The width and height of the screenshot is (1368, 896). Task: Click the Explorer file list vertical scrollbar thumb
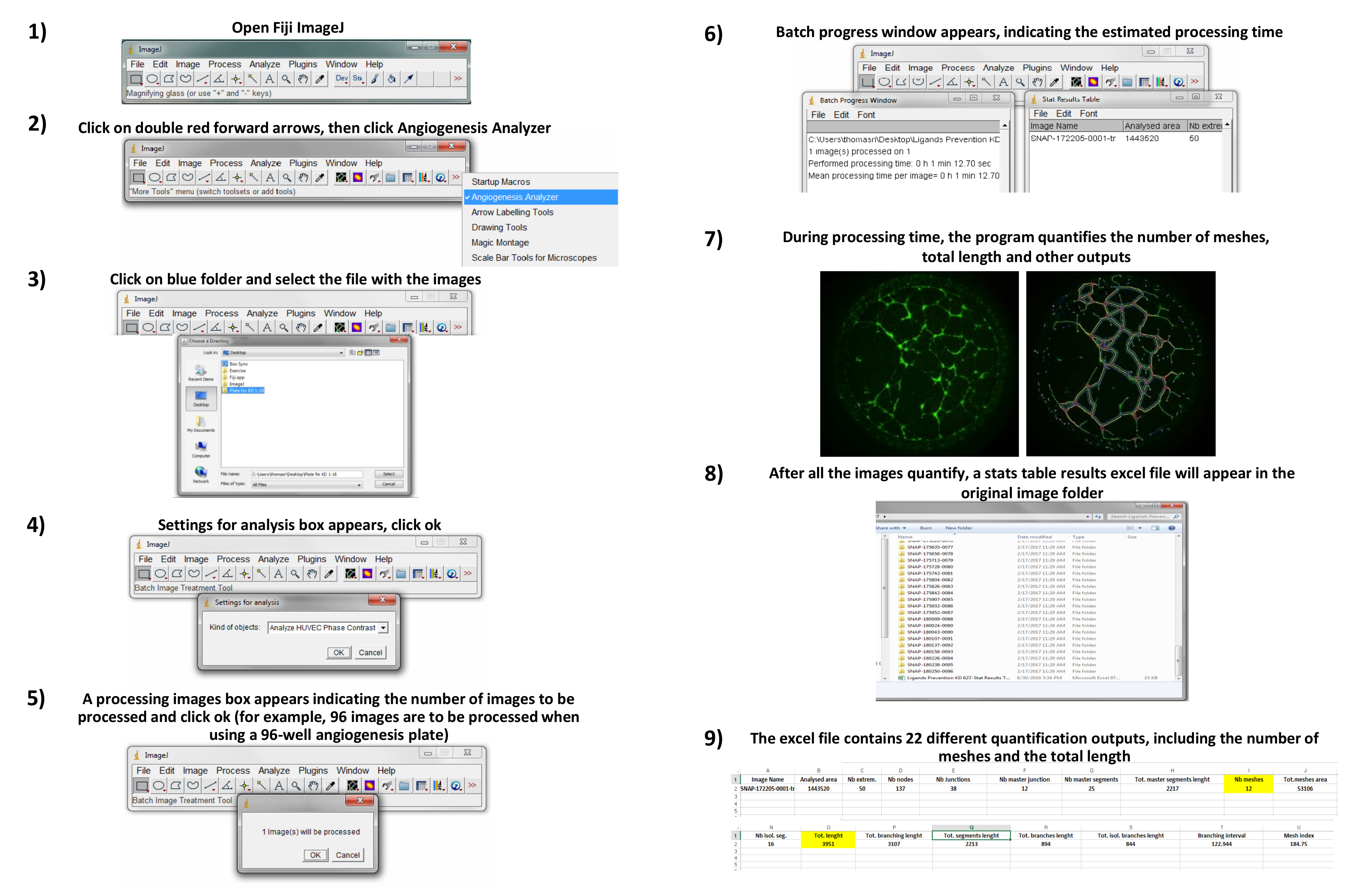click(x=1178, y=661)
